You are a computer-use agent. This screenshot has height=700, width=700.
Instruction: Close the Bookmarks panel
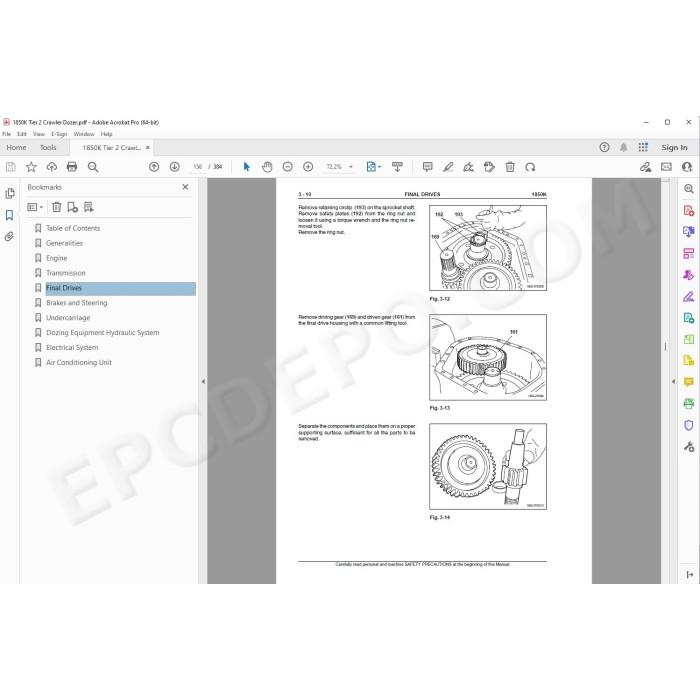(185, 187)
